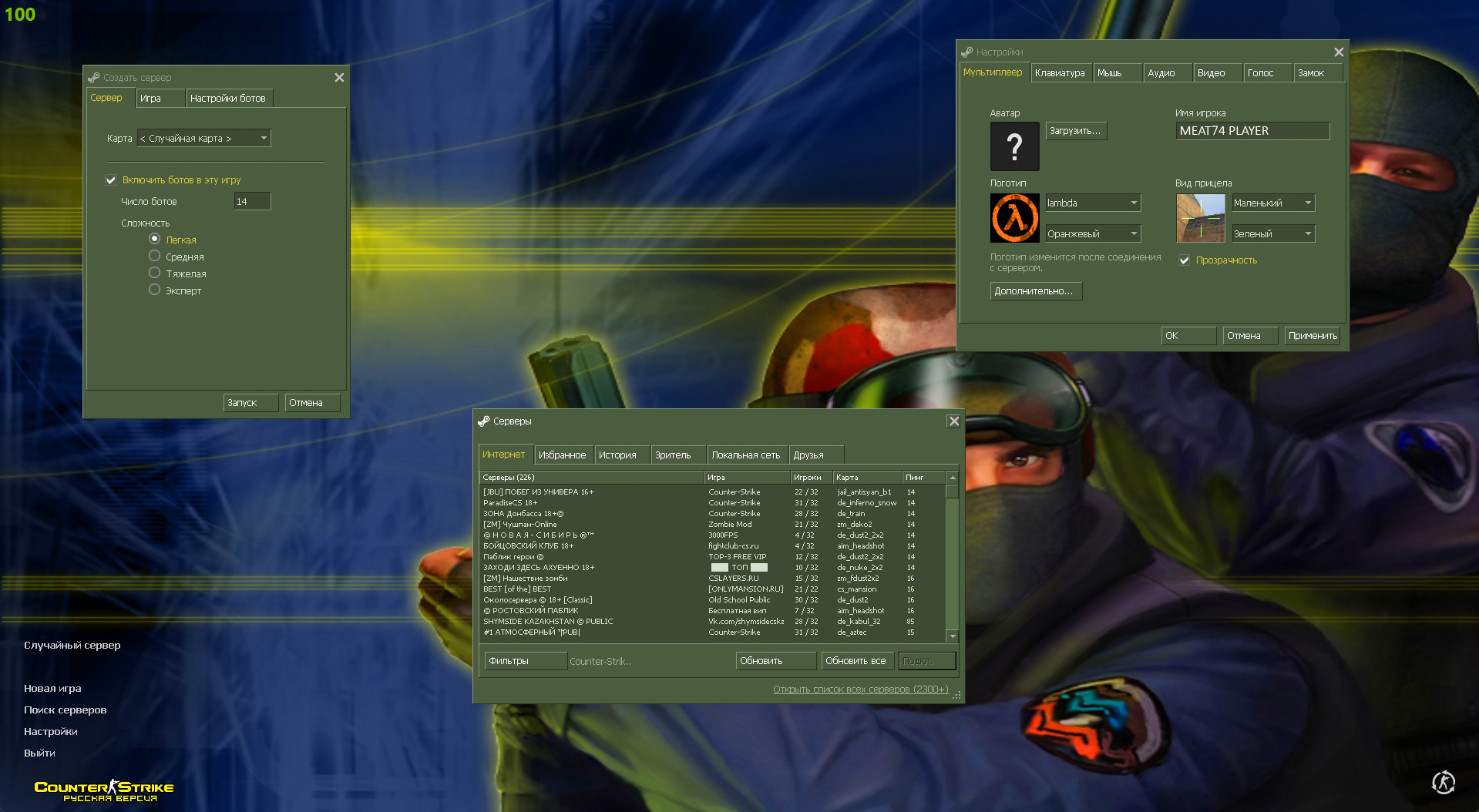
Task: Click the lambda logo preview image
Action: 1014,218
